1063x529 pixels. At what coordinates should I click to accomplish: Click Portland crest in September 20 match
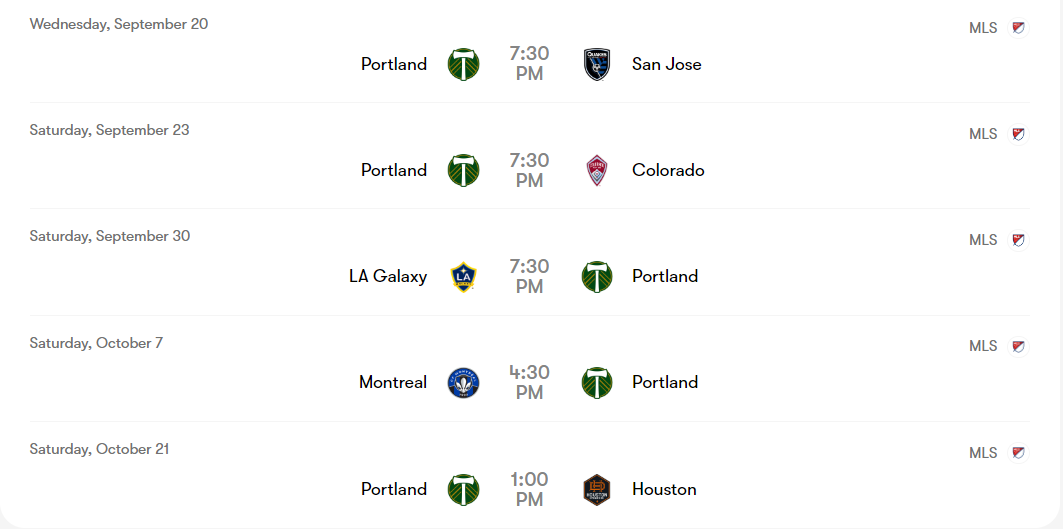[x=463, y=64]
